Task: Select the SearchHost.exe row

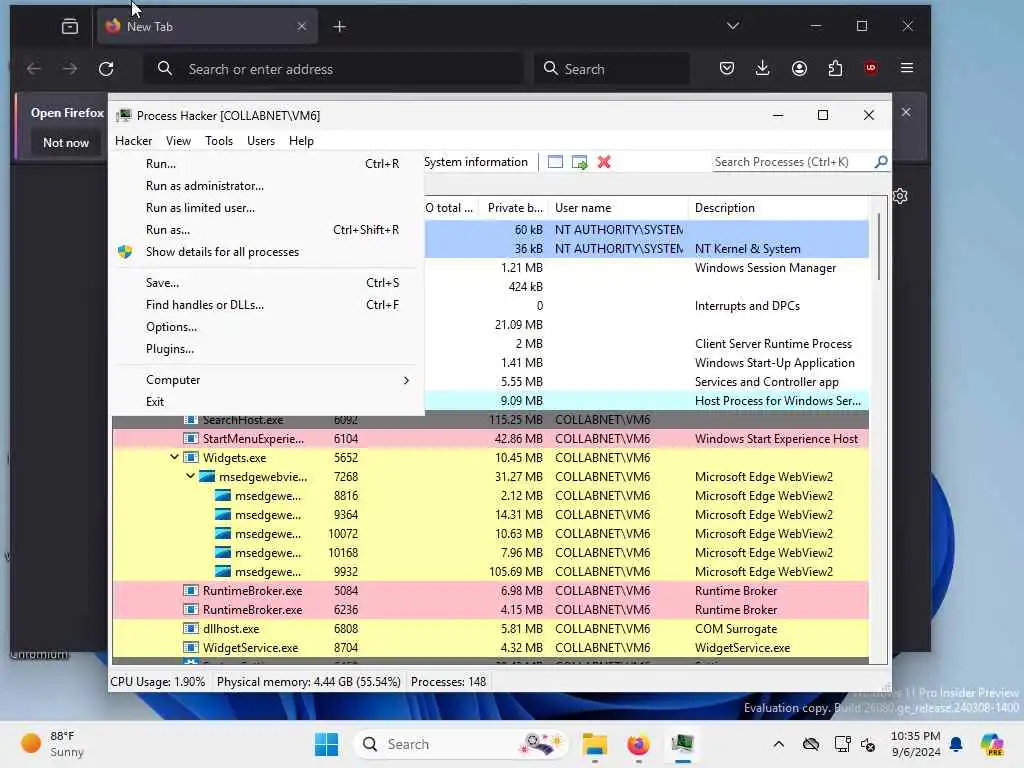Action: pos(490,420)
